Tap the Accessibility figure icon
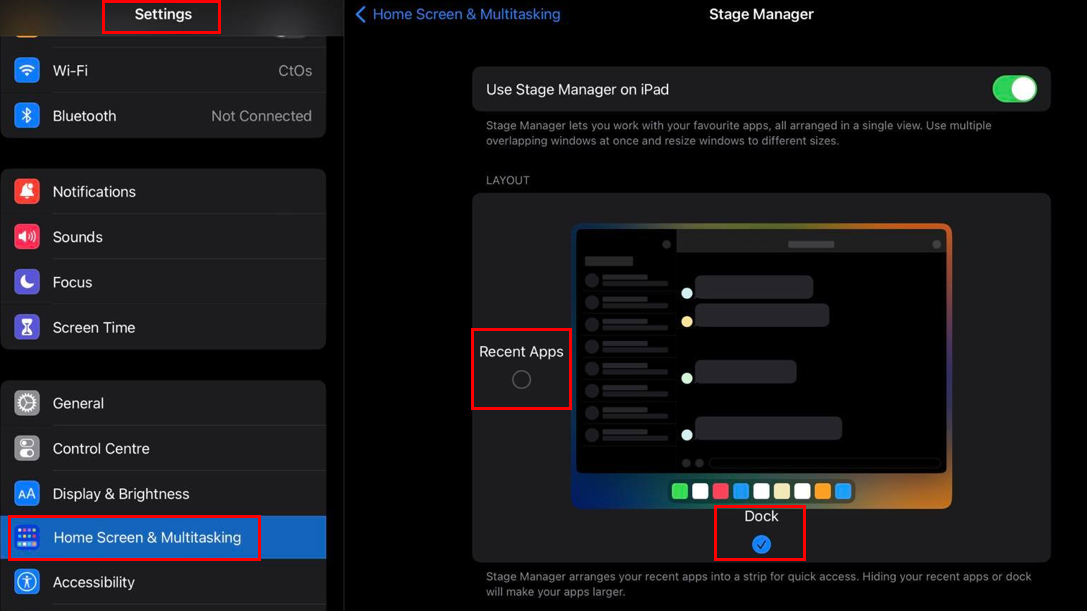 coord(27,582)
